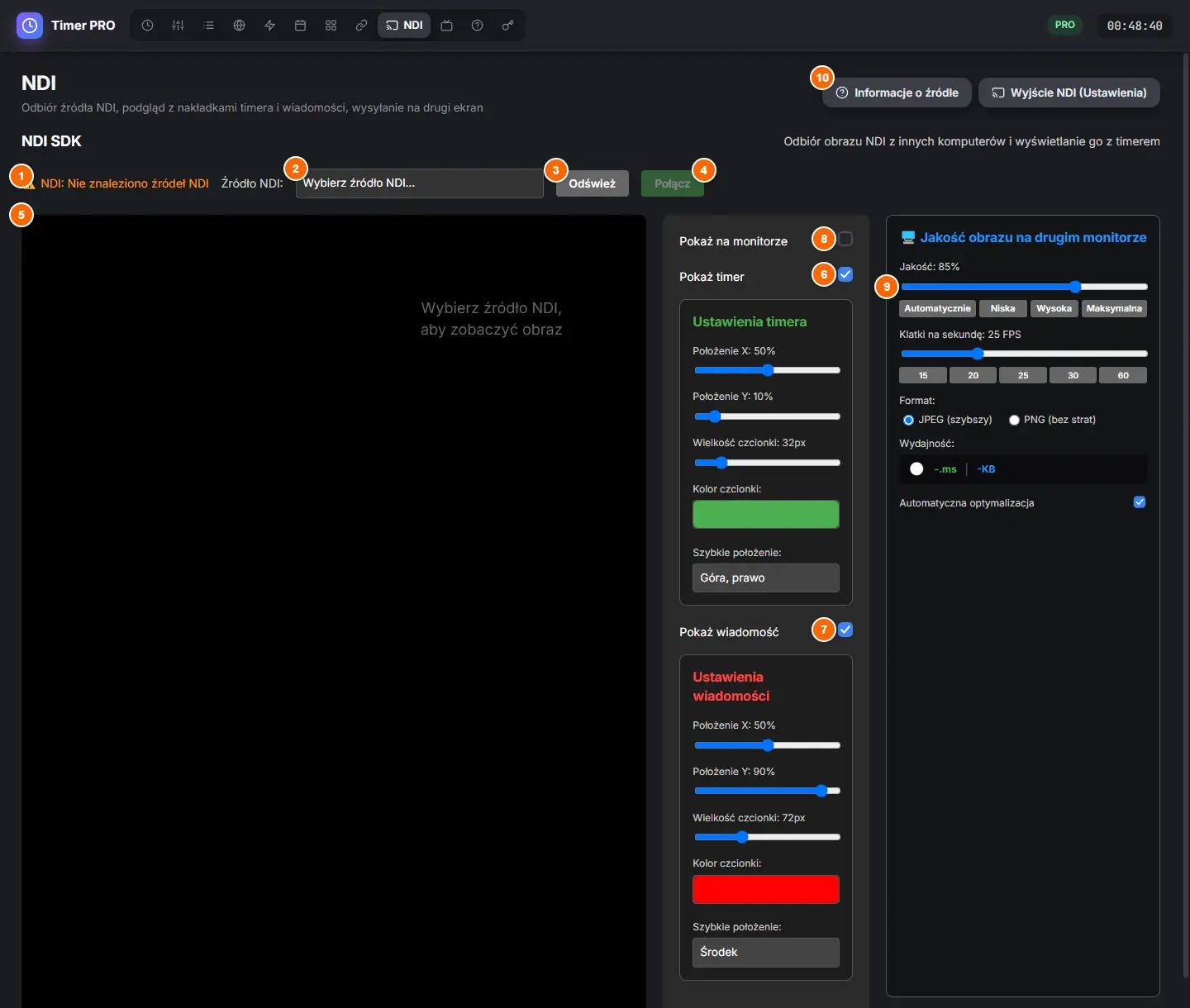This screenshot has height=1008, width=1190.
Task: Choose the Automatycznie quality preset
Action: [937, 308]
